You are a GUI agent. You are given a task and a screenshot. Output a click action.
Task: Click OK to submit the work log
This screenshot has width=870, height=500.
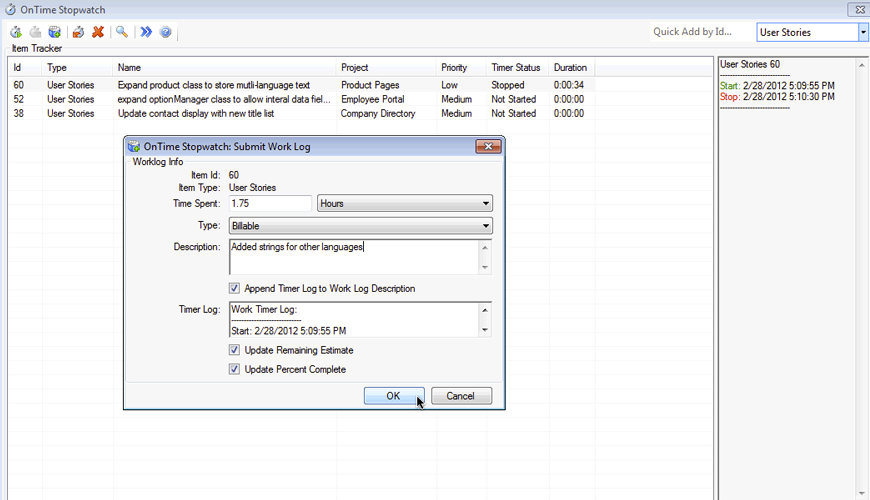394,396
